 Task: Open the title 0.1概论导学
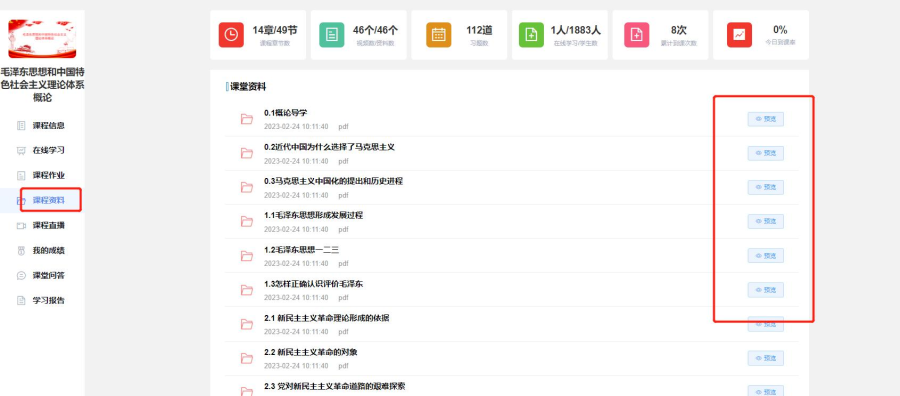pyautogui.click(x=286, y=113)
